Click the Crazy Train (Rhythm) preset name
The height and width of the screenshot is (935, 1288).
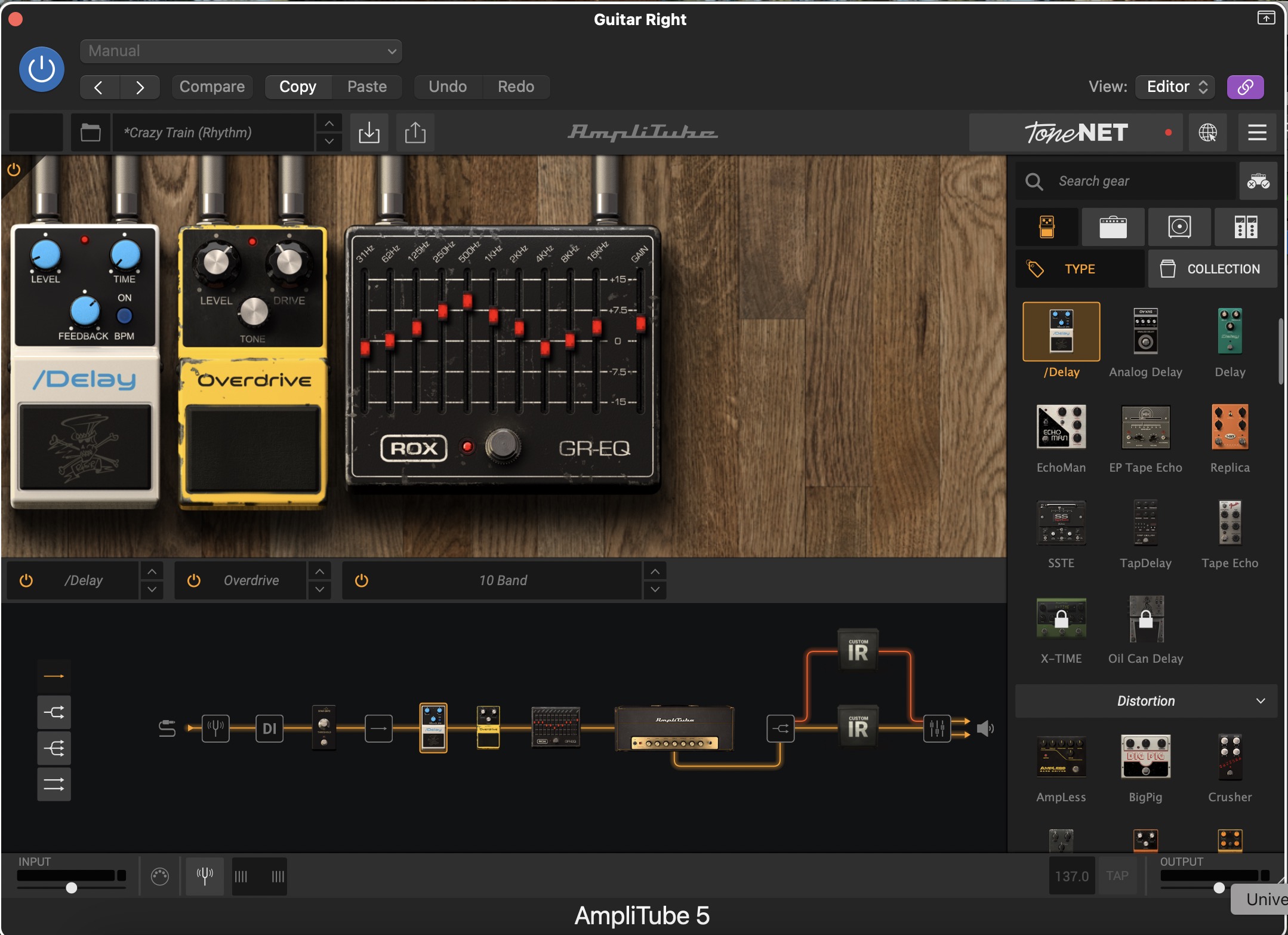[x=212, y=132]
